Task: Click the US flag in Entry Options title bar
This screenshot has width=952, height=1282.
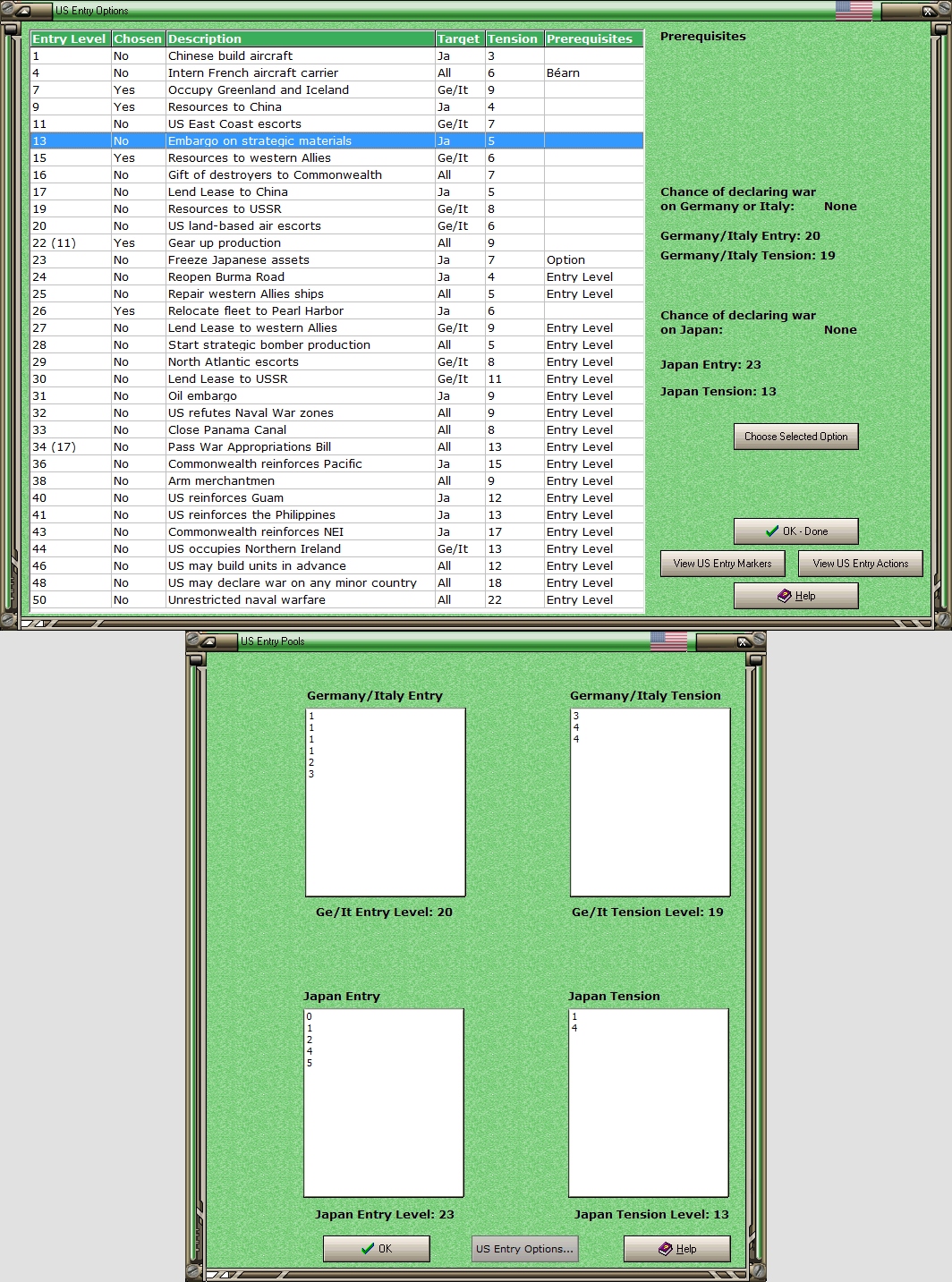Action: 854,11
